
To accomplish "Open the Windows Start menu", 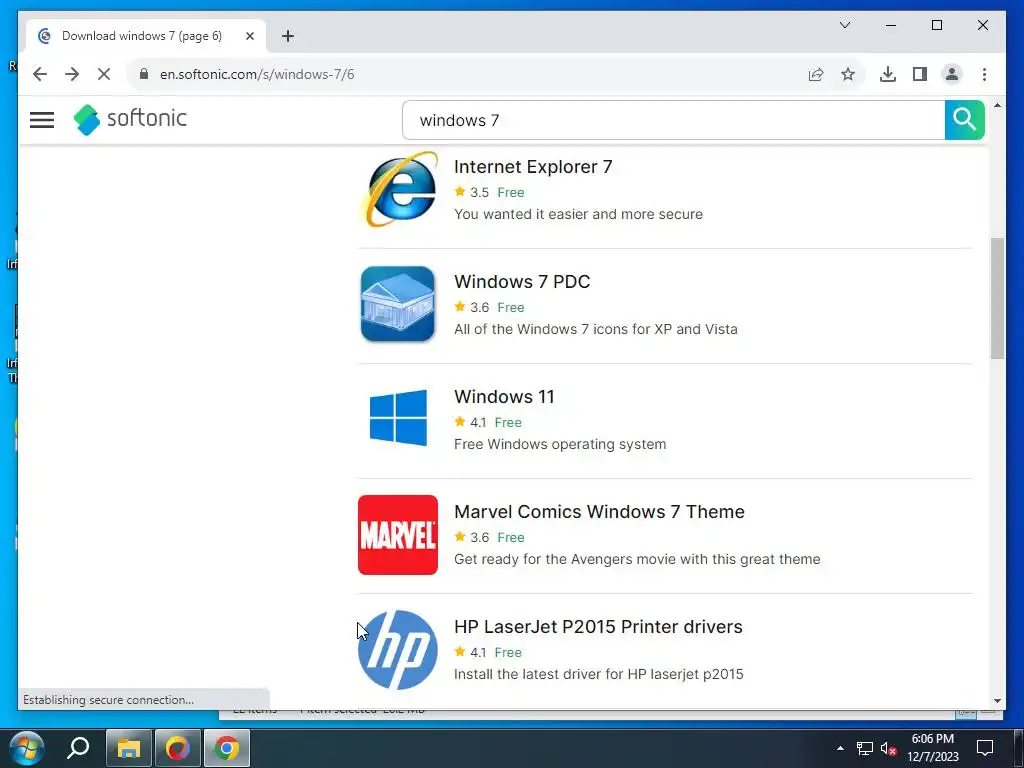I will pyautogui.click(x=26, y=748).
